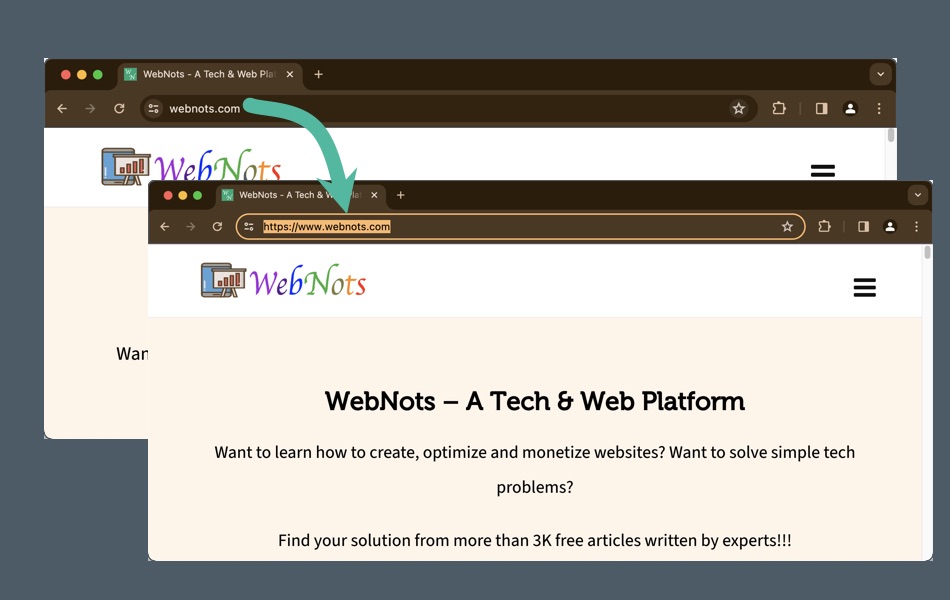The image size is (950, 600).
Task: Open the hamburger menu in the rear window page
Action: pos(823,170)
